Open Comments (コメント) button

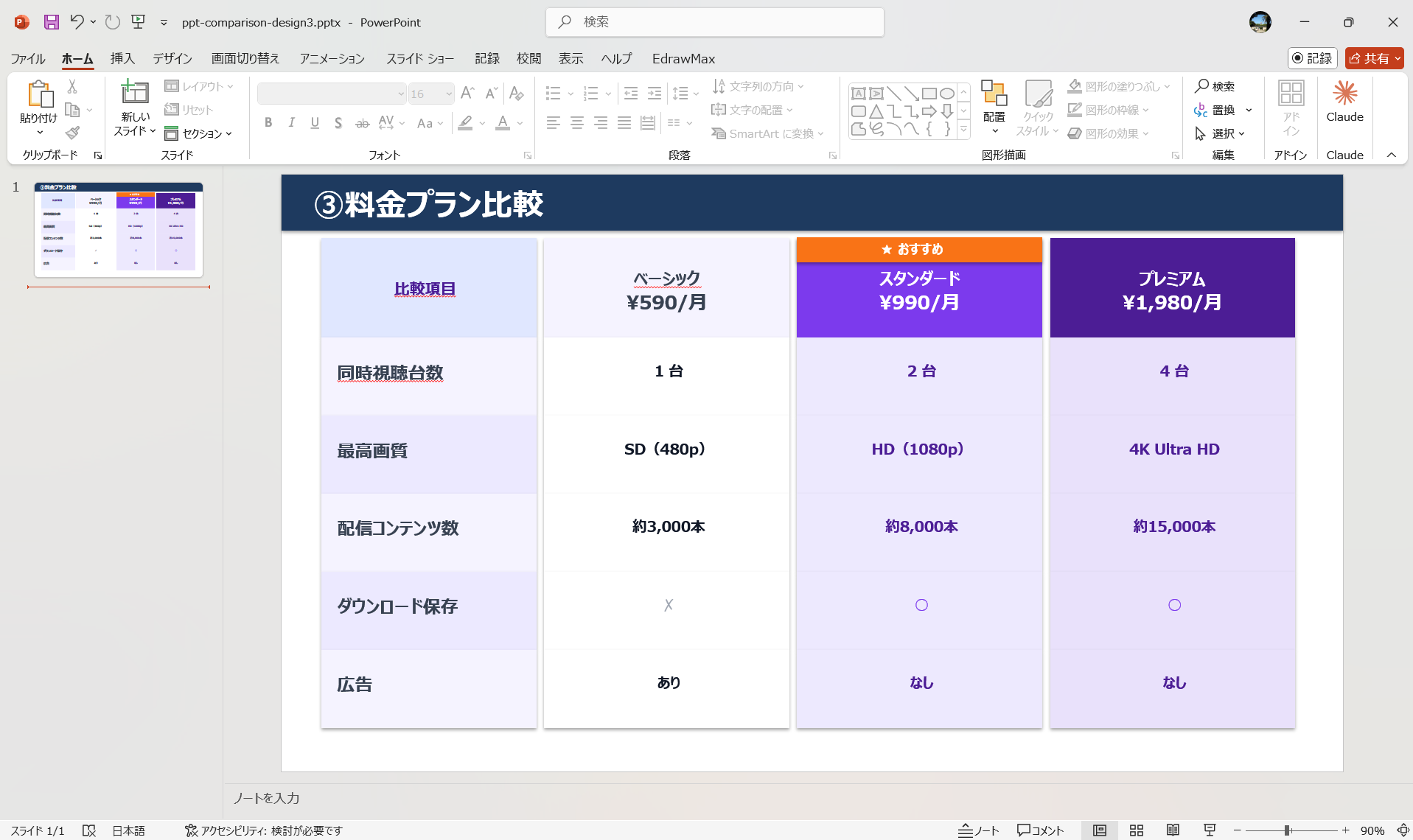pyautogui.click(x=1040, y=830)
